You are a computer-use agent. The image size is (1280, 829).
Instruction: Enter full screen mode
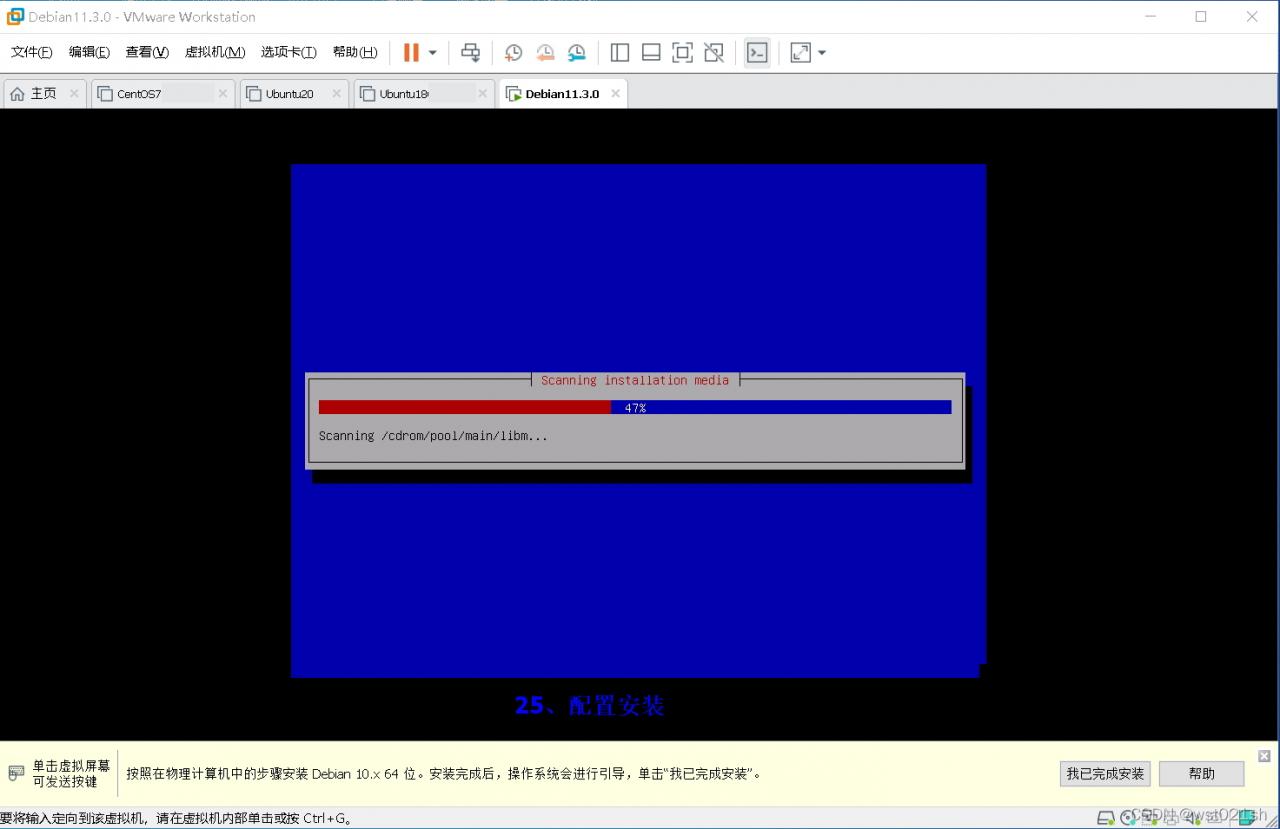point(682,53)
